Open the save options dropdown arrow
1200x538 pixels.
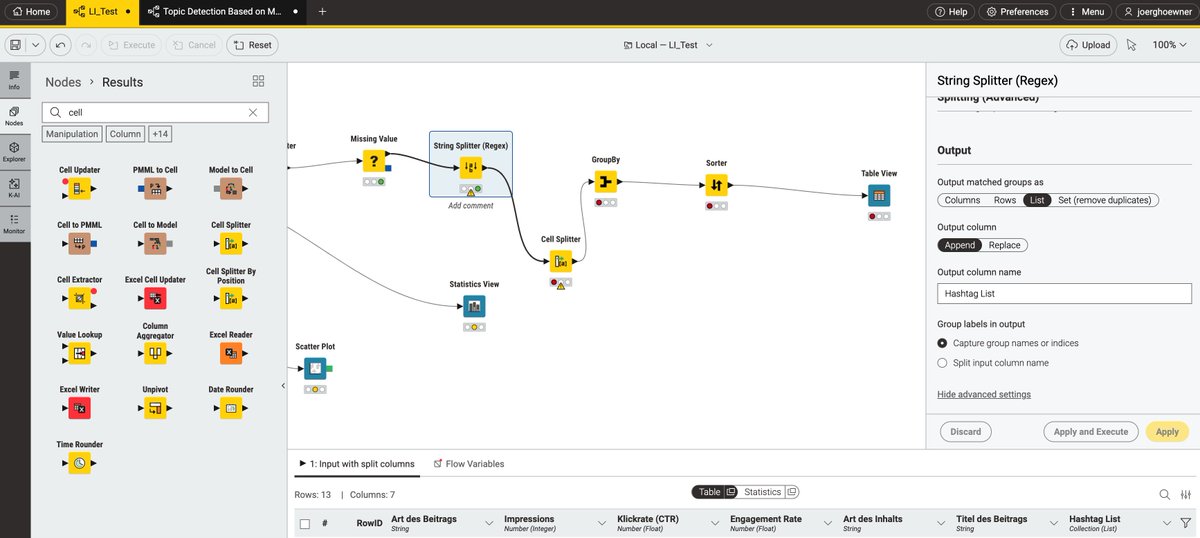37,45
